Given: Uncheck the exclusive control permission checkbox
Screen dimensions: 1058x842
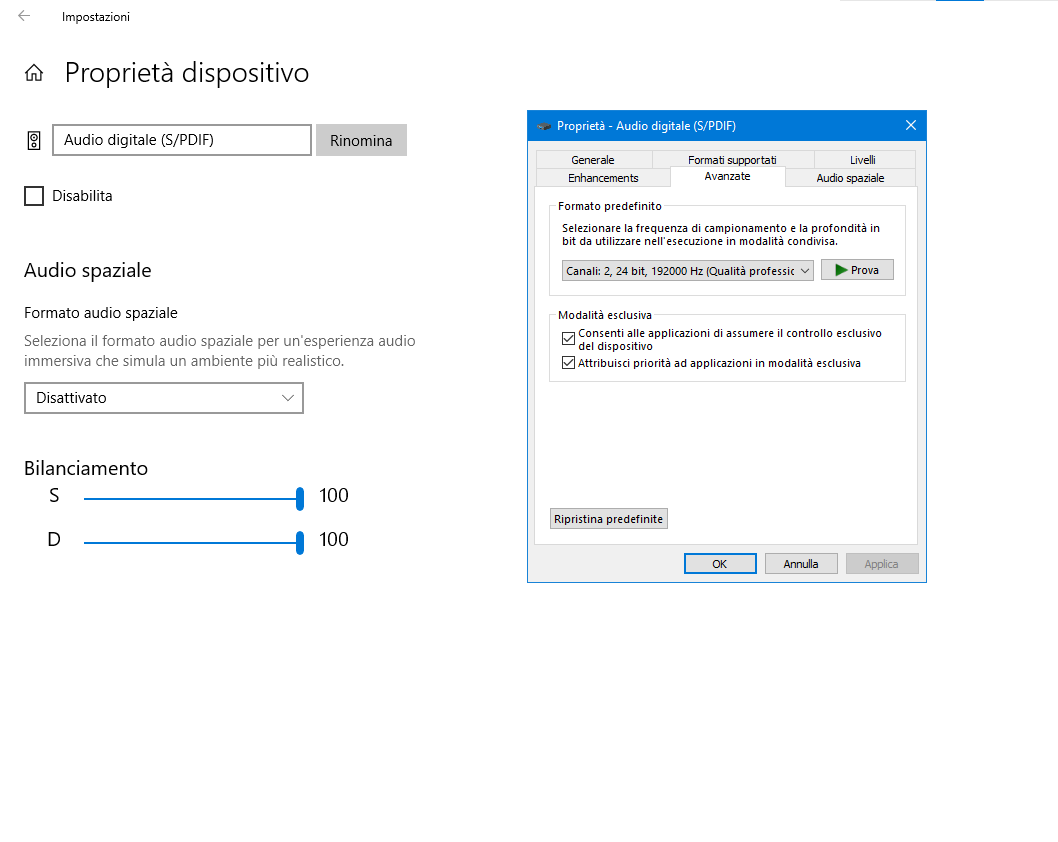Looking at the screenshot, I should 568,338.
